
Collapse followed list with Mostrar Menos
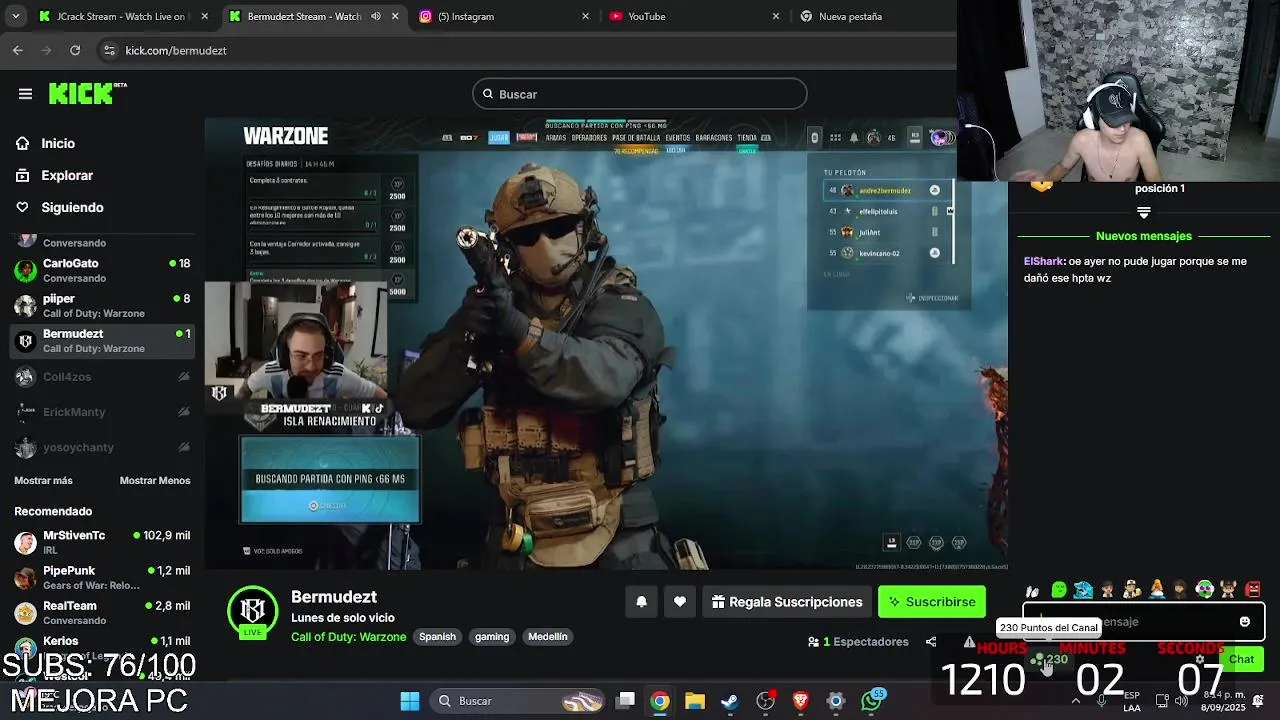(x=155, y=480)
